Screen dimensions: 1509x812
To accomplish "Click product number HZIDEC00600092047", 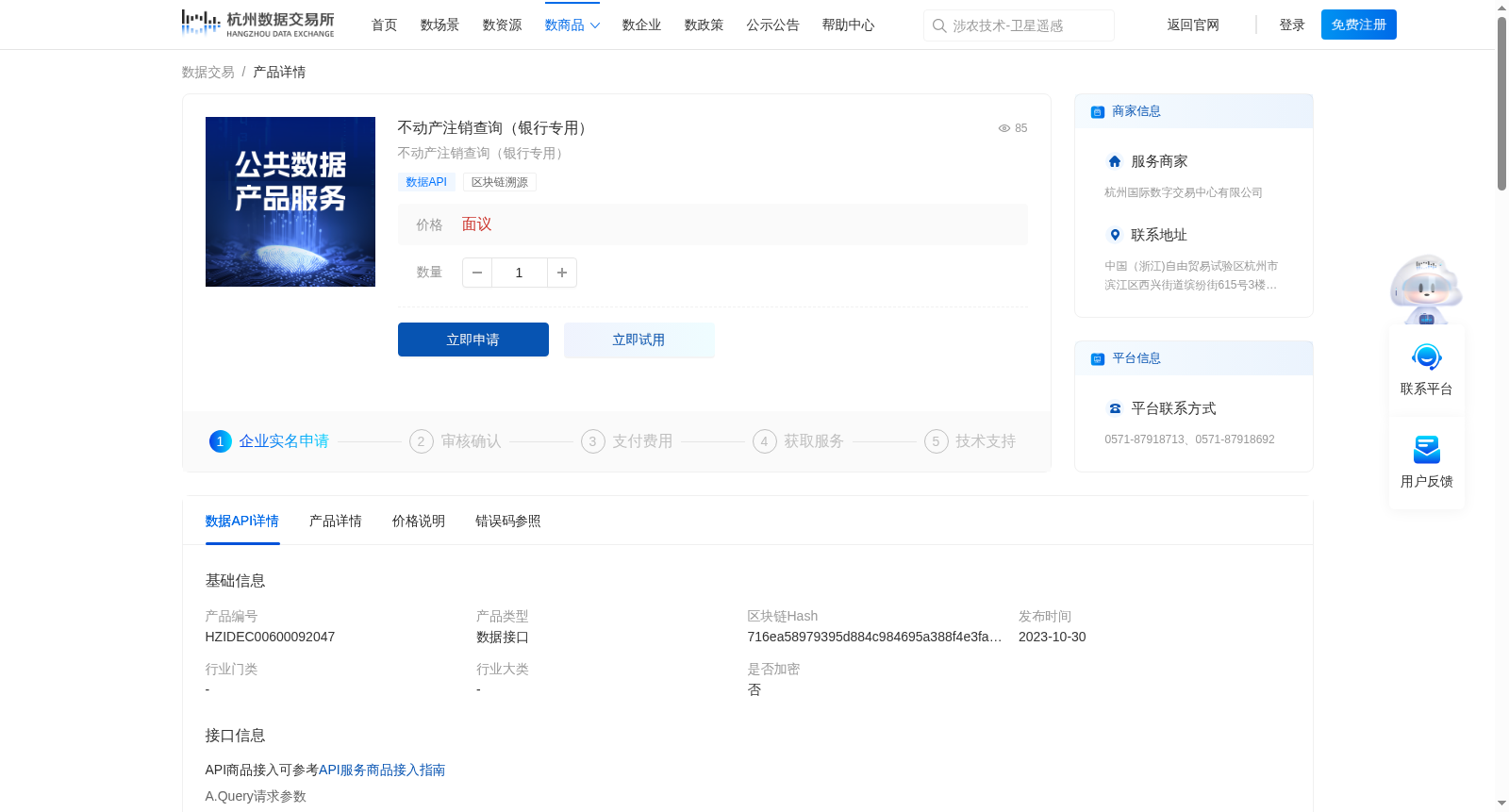I will click(271, 638).
